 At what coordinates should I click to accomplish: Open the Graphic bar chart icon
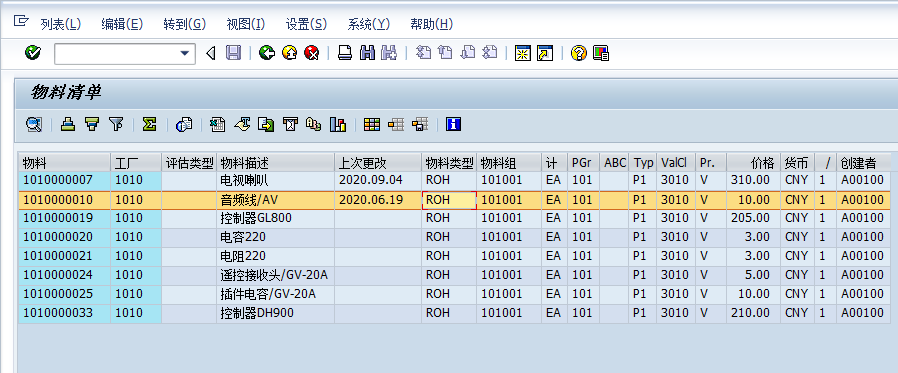pos(338,124)
